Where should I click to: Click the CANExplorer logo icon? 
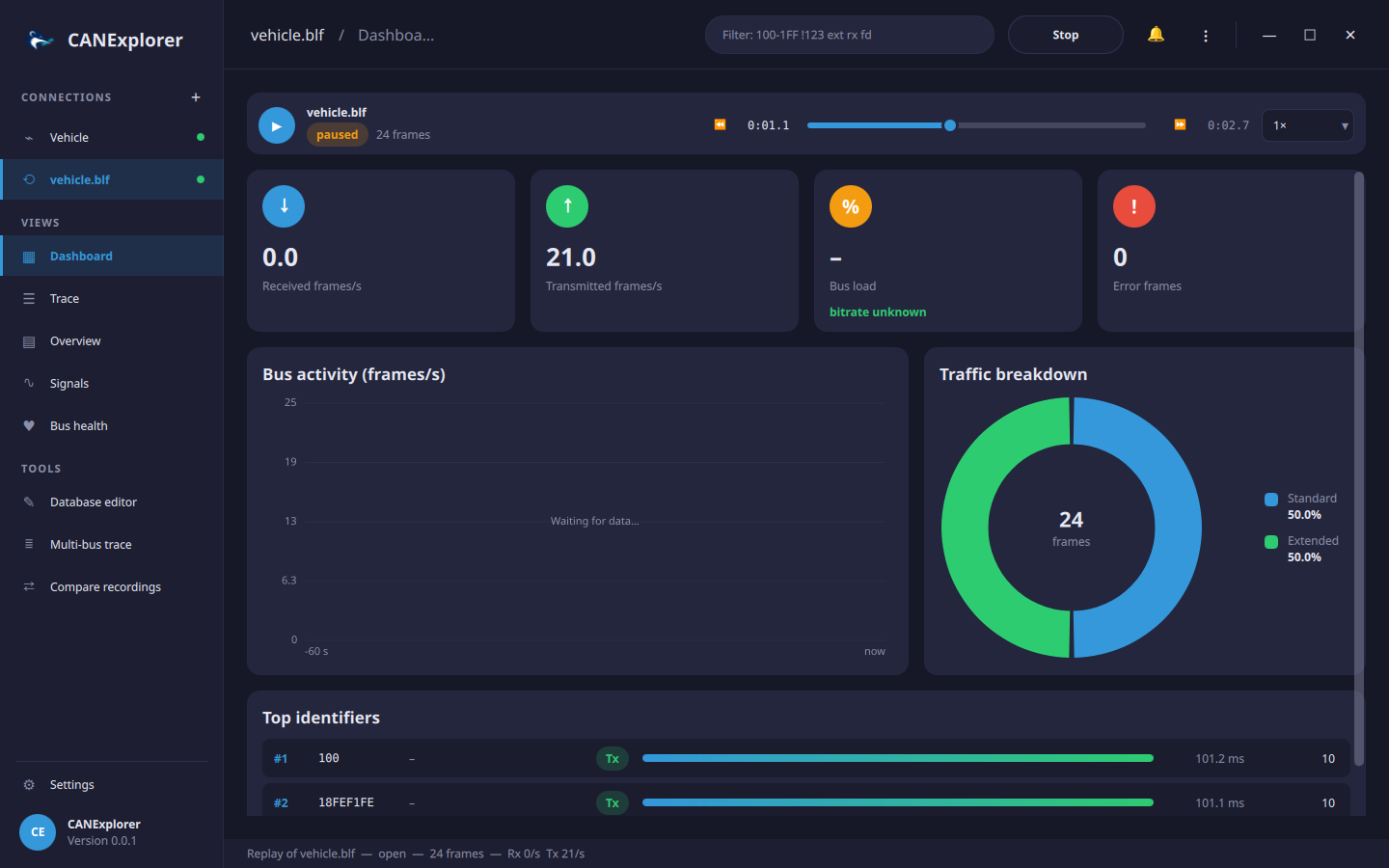[41, 40]
